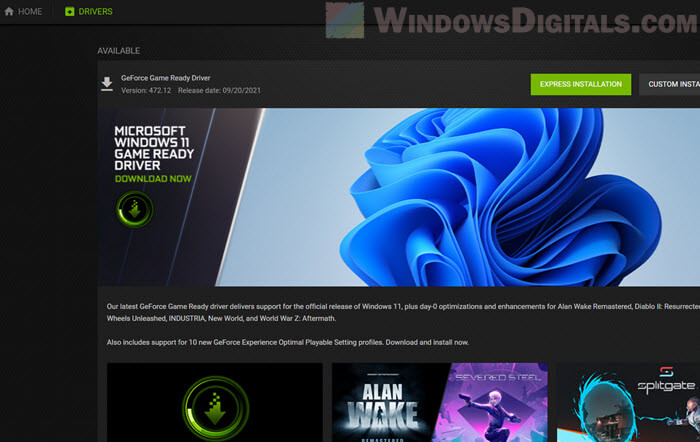
Task: Open the Severed Steel artwork
Action: [494, 402]
